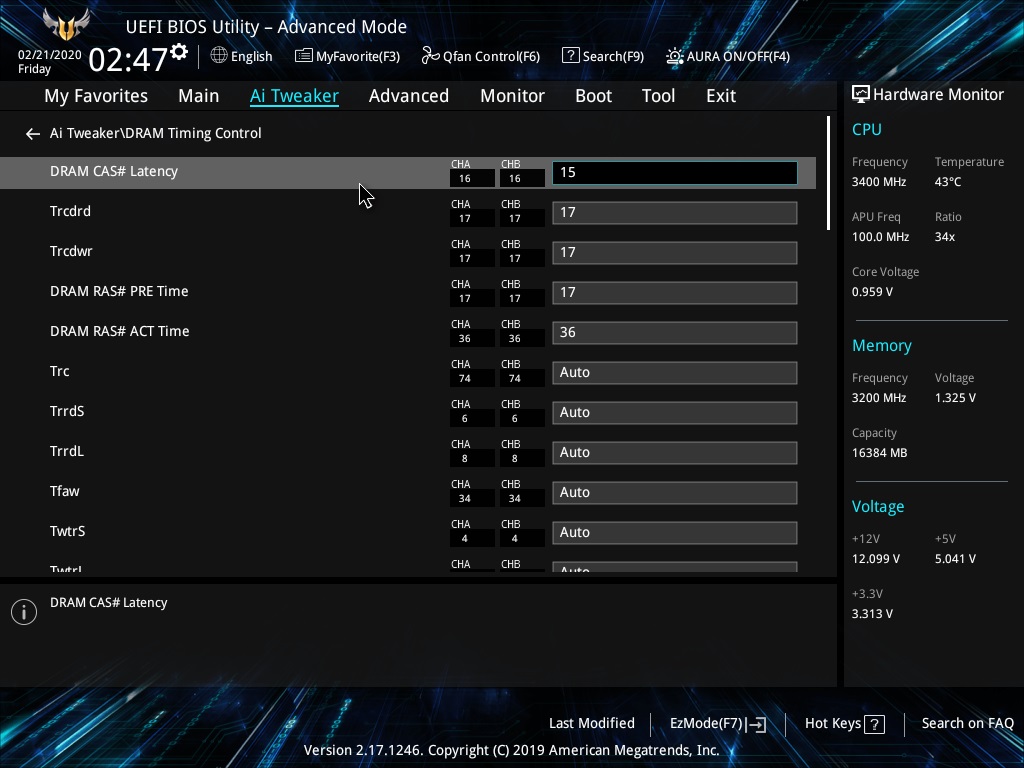Click CPU Temperature 43°C value
Screen dimensions: 1024x768
tap(948, 182)
